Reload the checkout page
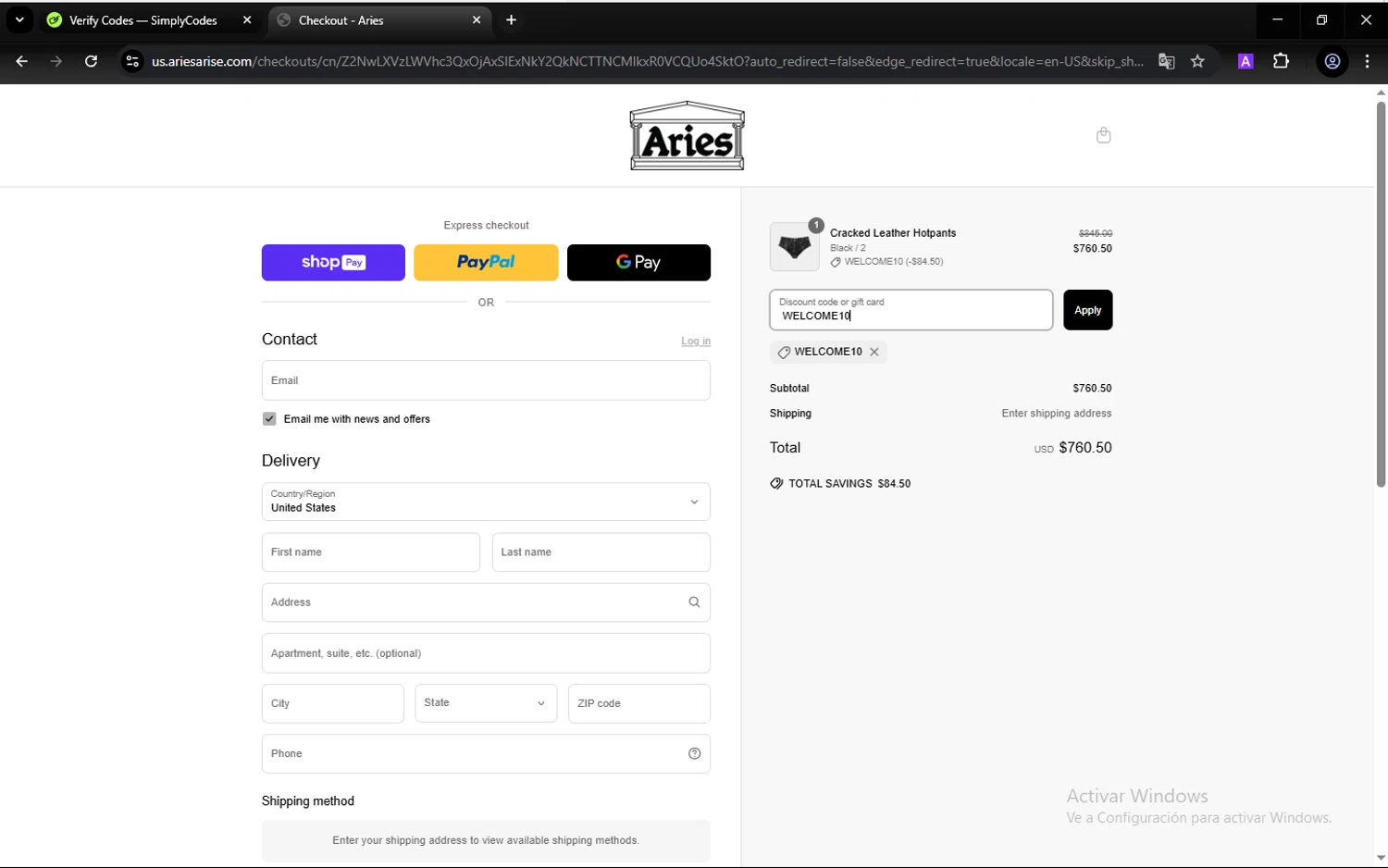Image resolution: width=1388 pixels, height=868 pixels. 91,61
